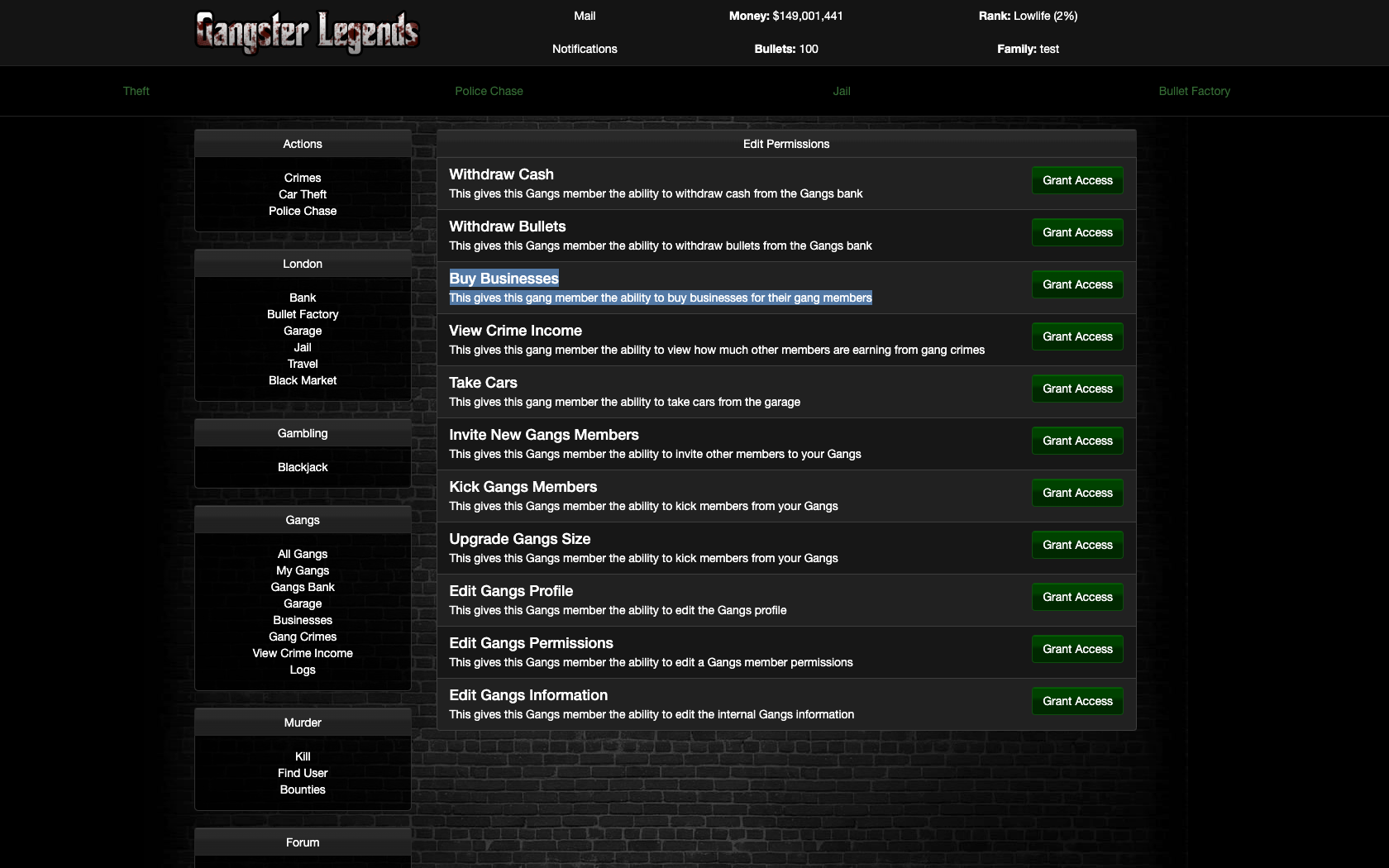Grant access for Edit Gangs Information permission

[1076, 701]
